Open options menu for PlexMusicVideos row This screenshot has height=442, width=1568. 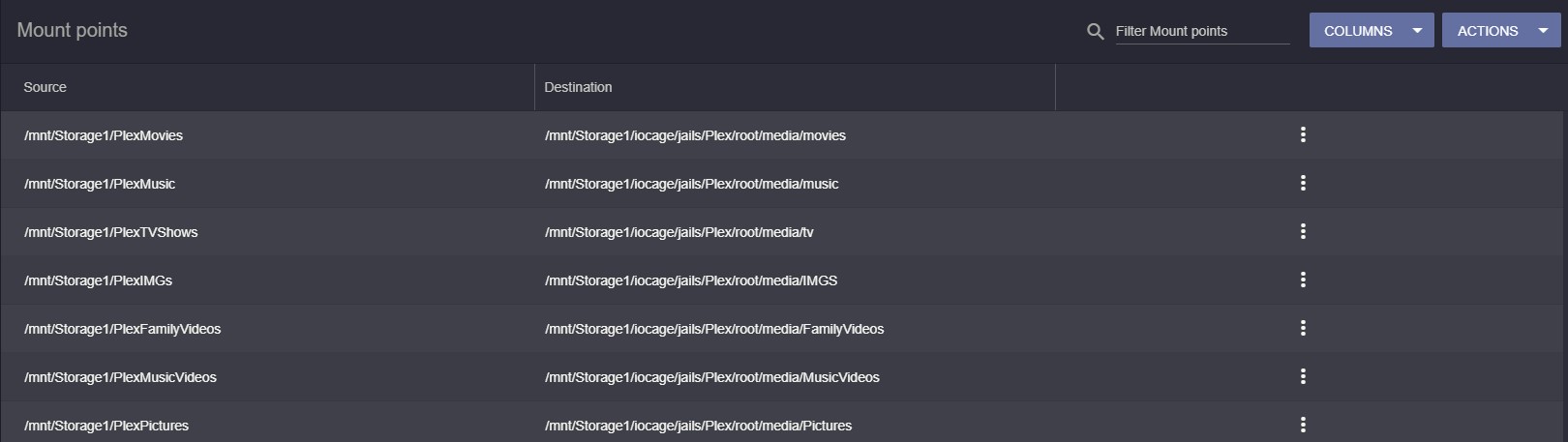(1303, 376)
